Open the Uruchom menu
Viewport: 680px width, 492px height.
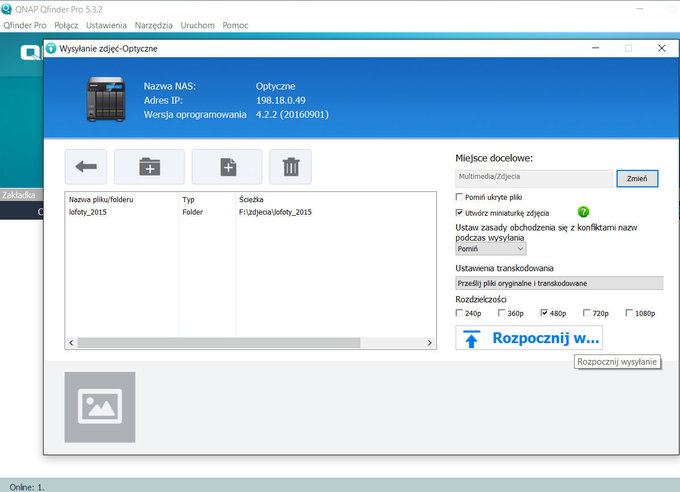tap(197, 25)
